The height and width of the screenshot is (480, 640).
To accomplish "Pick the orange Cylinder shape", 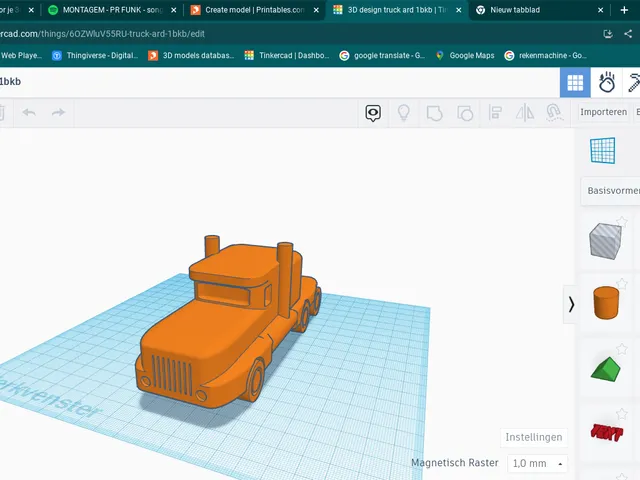I will pos(606,302).
